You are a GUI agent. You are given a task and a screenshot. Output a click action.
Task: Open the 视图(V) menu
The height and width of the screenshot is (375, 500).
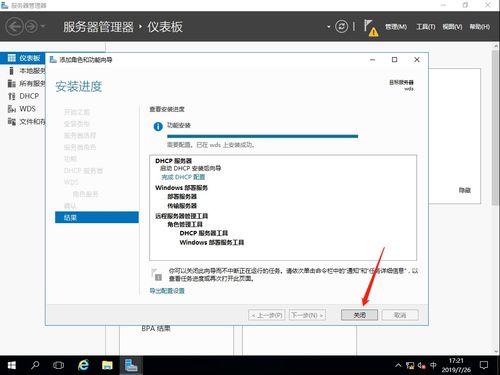click(x=452, y=27)
